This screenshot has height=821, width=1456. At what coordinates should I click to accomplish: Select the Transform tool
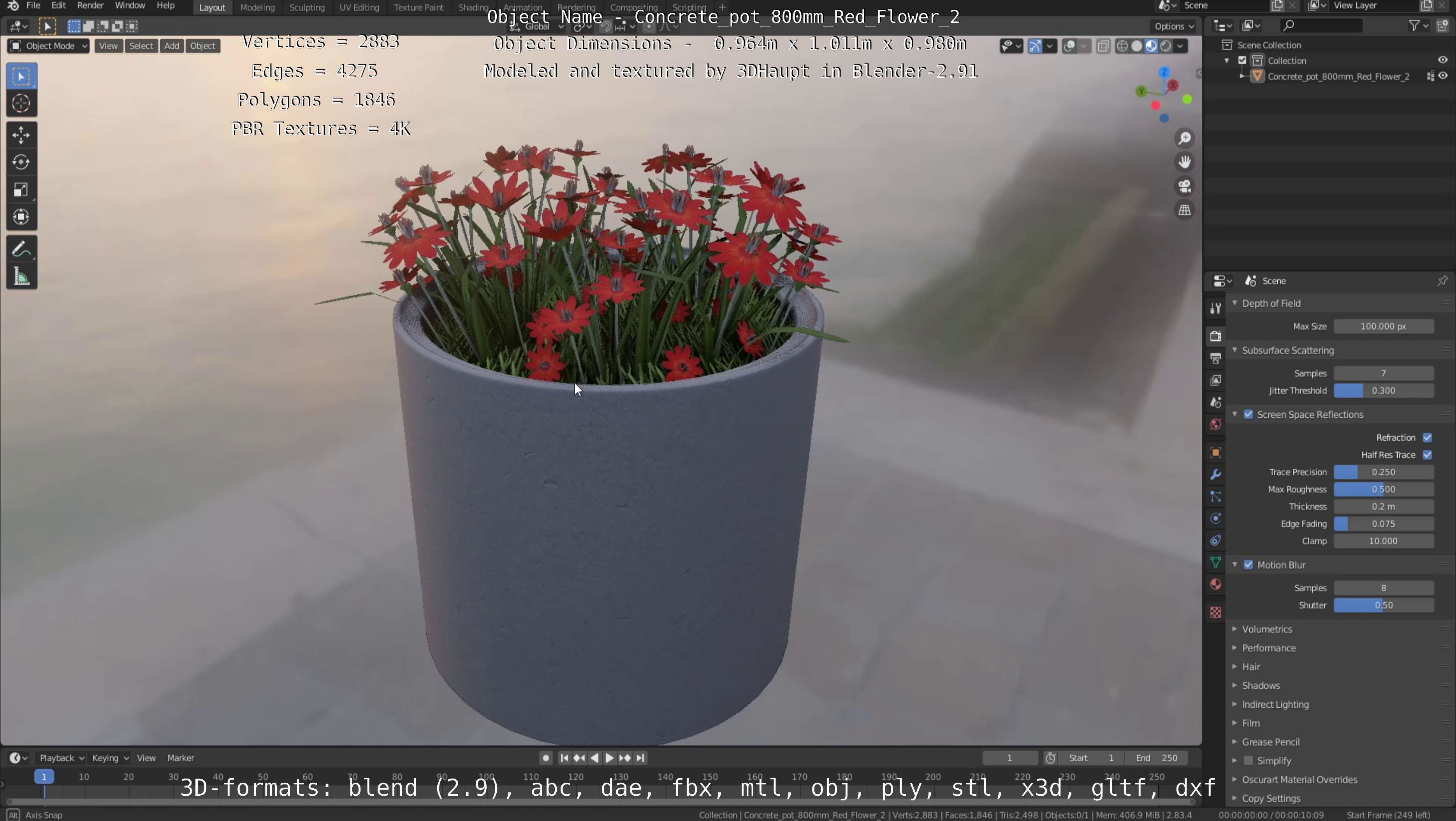pos(21,217)
